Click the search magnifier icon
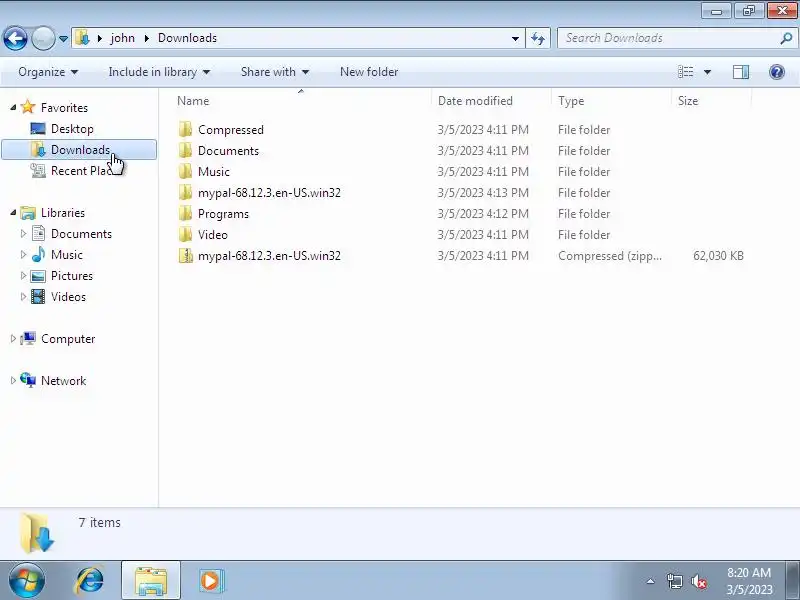This screenshot has width=800, height=600. click(x=786, y=38)
